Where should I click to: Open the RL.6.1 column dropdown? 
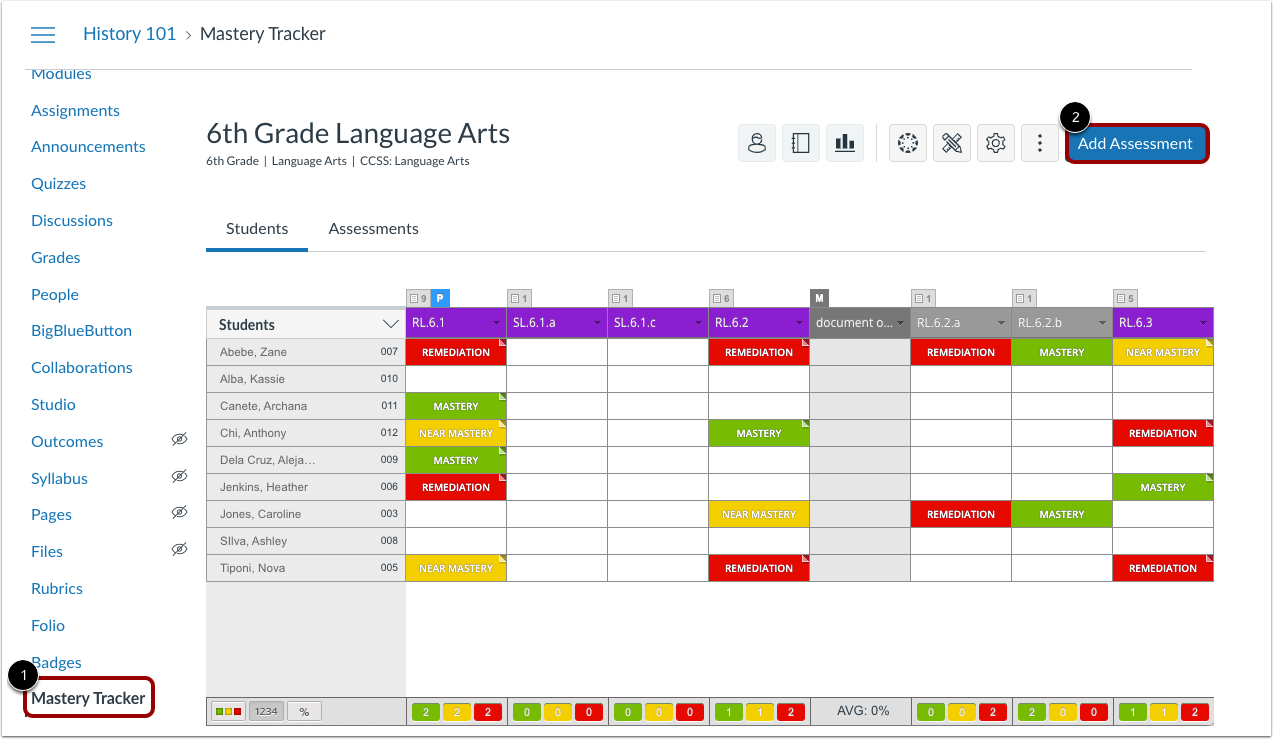(x=498, y=324)
